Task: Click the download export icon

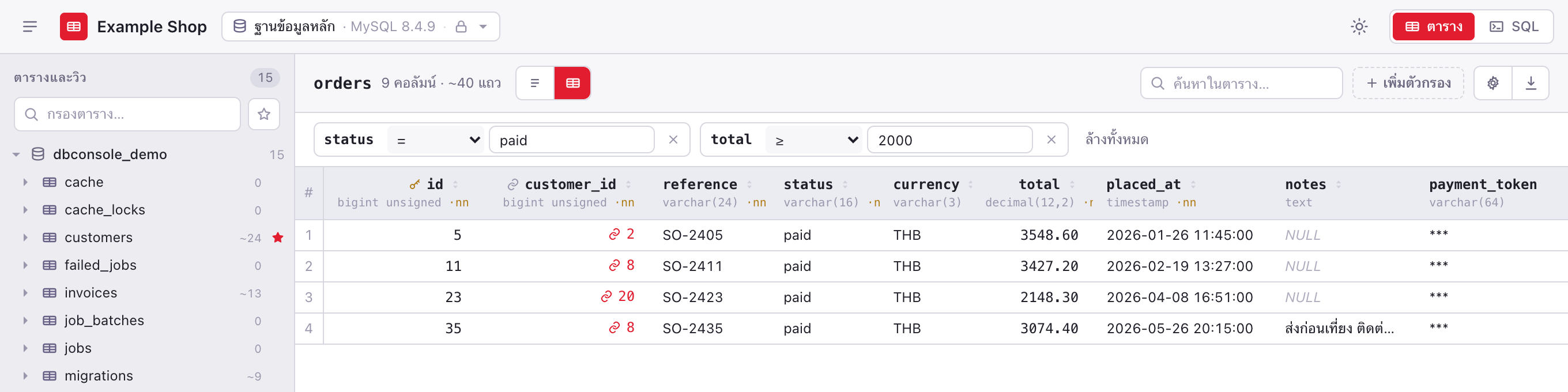Action: [1531, 84]
